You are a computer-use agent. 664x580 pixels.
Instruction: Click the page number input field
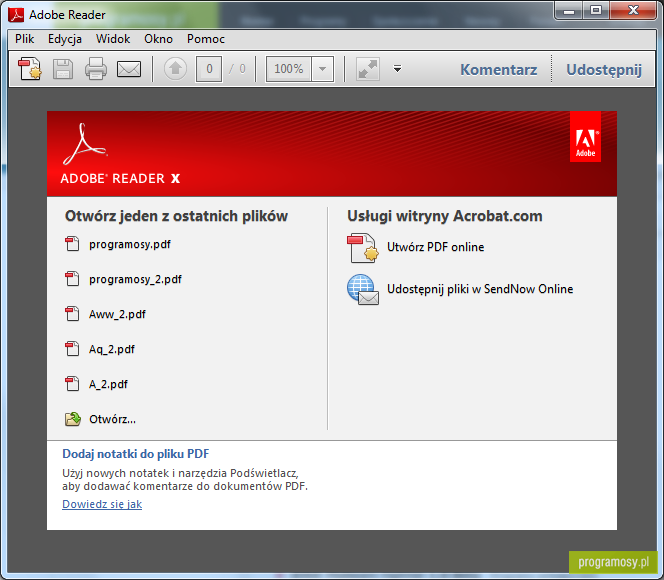[x=209, y=69]
